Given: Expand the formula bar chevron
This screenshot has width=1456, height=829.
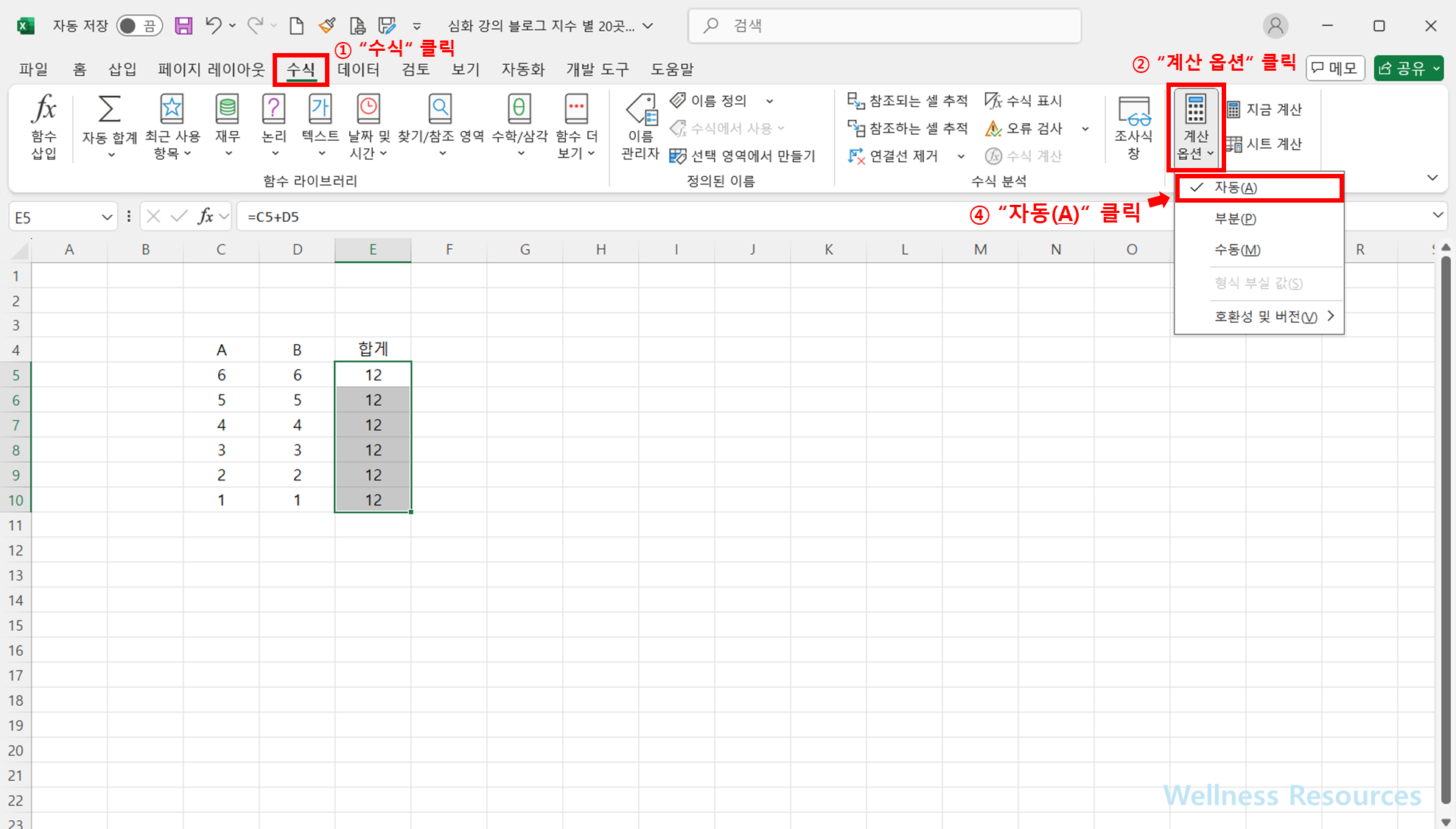Looking at the screenshot, I should click(1438, 215).
